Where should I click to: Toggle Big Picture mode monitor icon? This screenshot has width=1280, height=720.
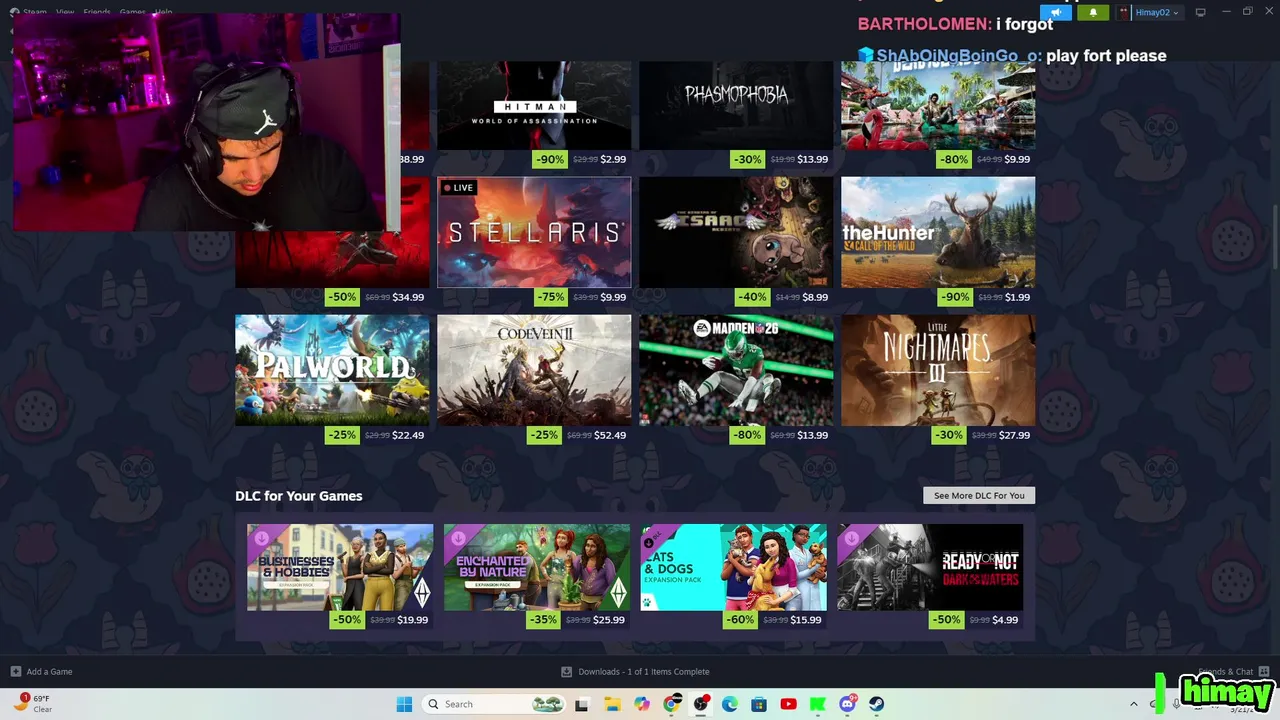coord(1200,12)
